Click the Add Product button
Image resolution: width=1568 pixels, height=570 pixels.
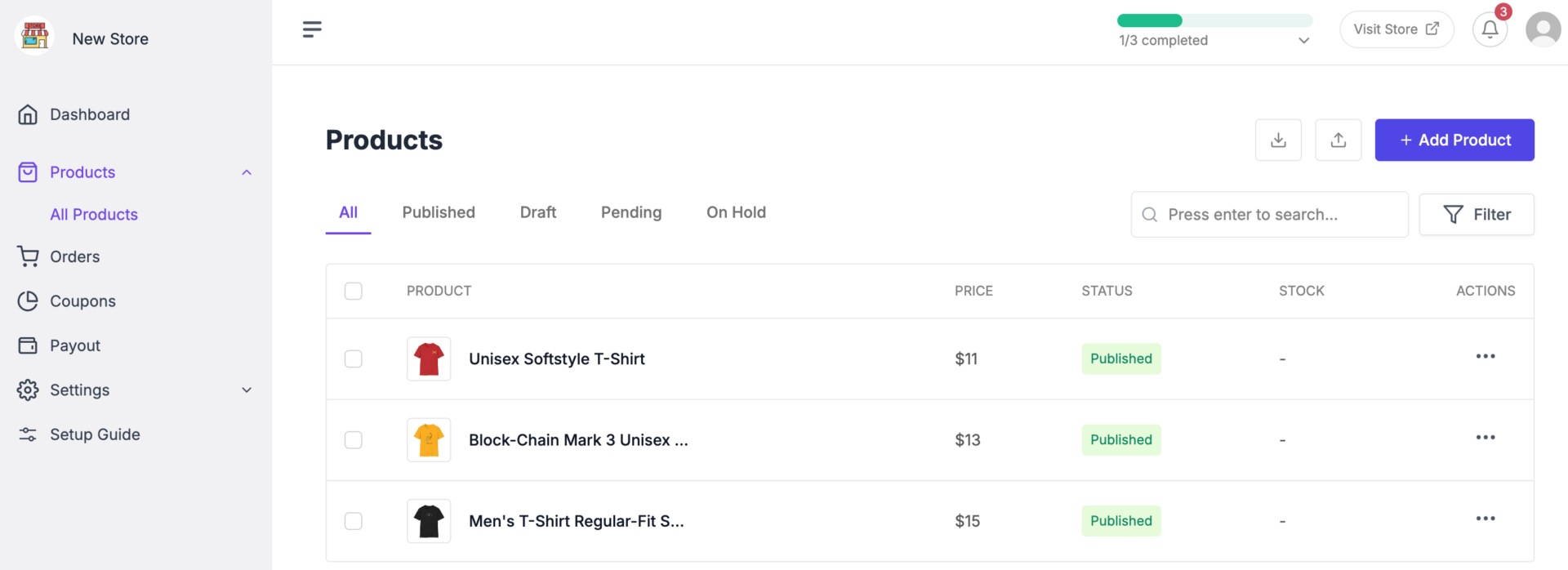click(1454, 140)
